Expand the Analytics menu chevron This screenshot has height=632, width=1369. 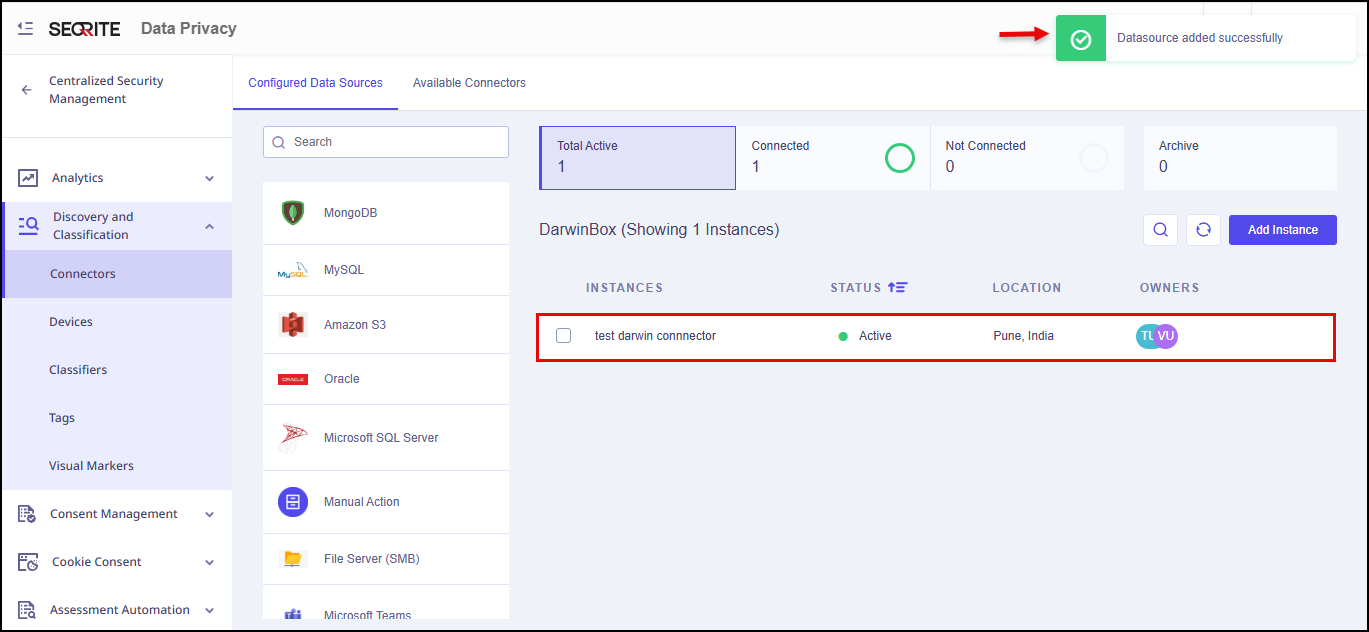pyautogui.click(x=209, y=178)
